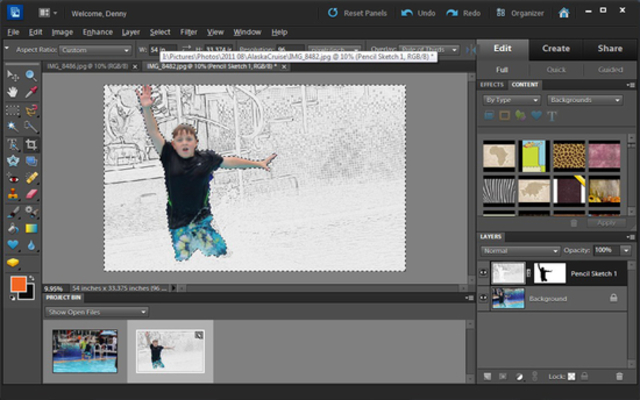Select the Zoom magnifier tool
This screenshot has width=640, height=400.
pos(32,75)
